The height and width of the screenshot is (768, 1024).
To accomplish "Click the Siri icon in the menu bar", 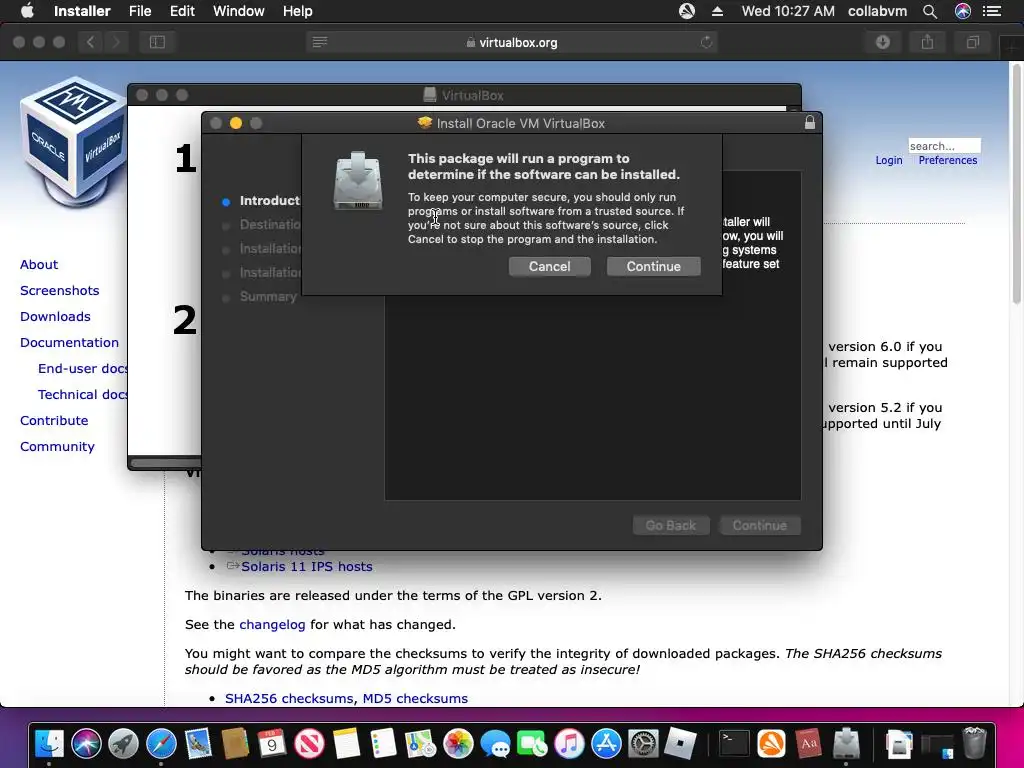I will coord(963,11).
